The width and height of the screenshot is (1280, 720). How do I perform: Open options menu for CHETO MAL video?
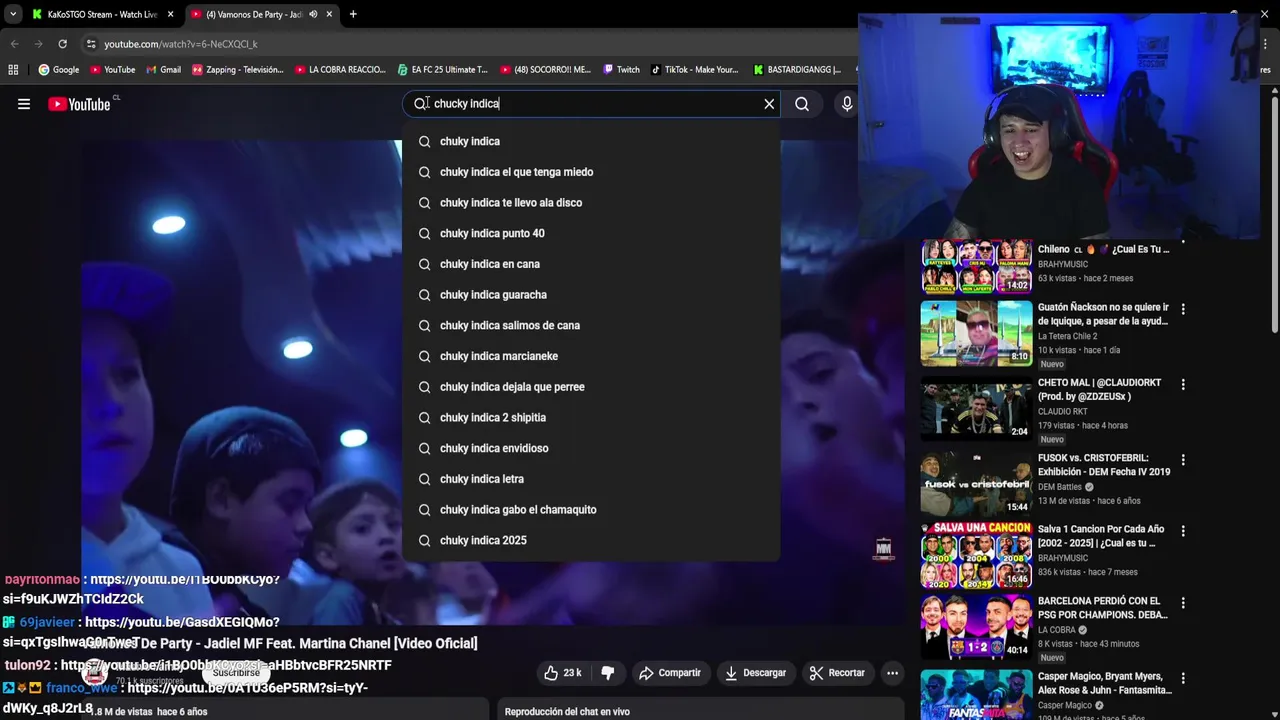point(1183,385)
